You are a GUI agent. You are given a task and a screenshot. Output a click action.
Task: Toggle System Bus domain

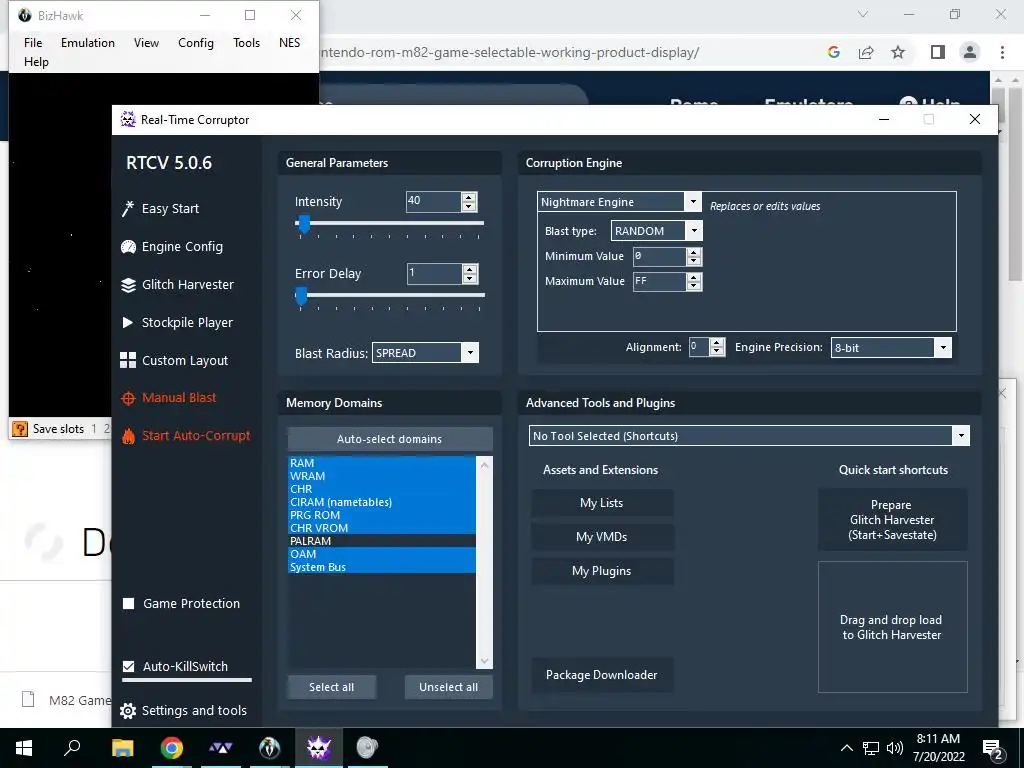coord(381,567)
